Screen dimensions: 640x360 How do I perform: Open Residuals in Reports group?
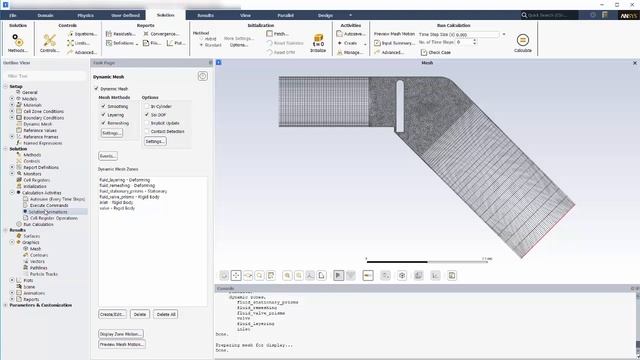pyautogui.click(x=120, y=34)
